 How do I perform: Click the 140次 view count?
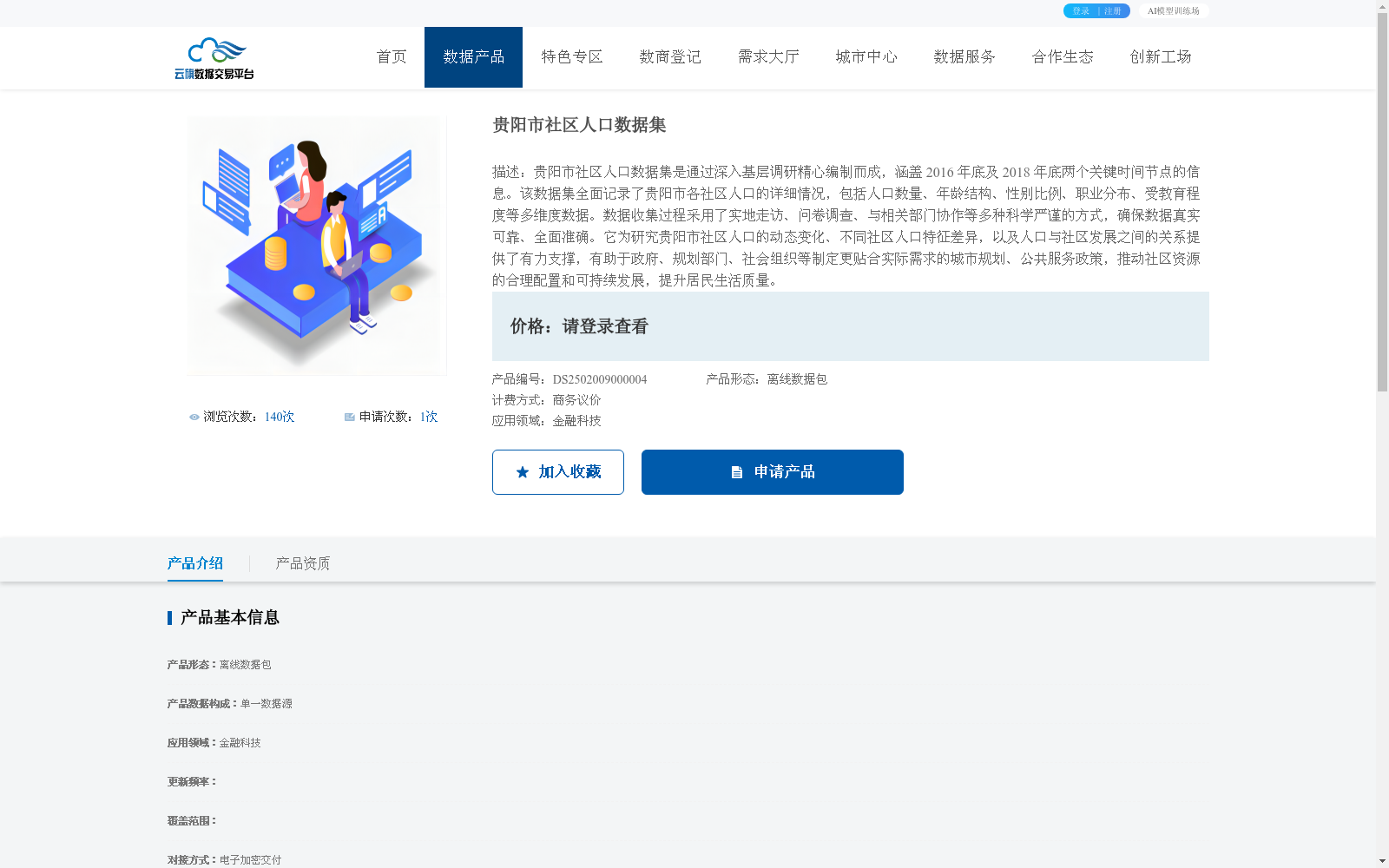coord(280,418)
